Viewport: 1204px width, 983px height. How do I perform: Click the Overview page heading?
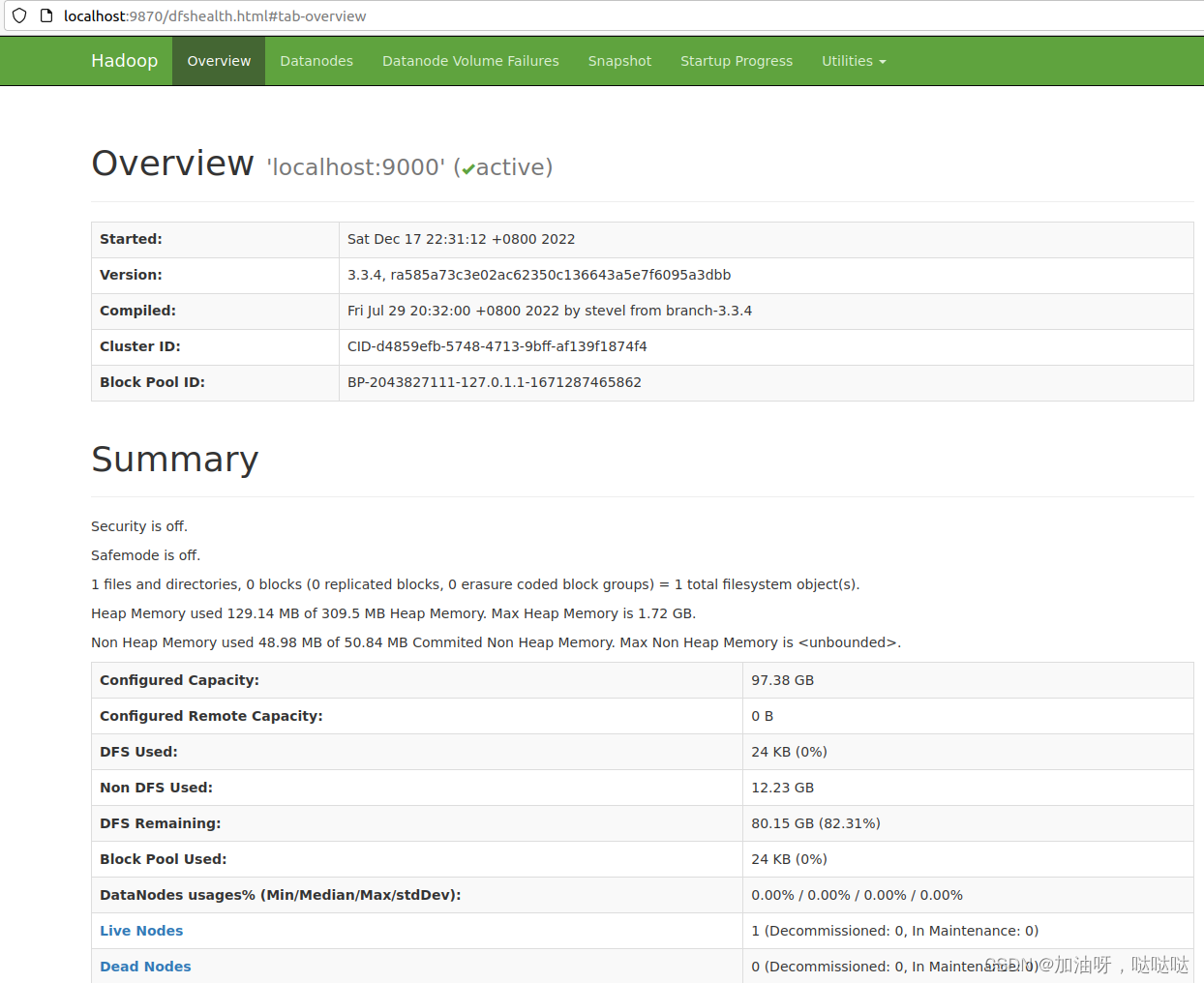[172, 164]
